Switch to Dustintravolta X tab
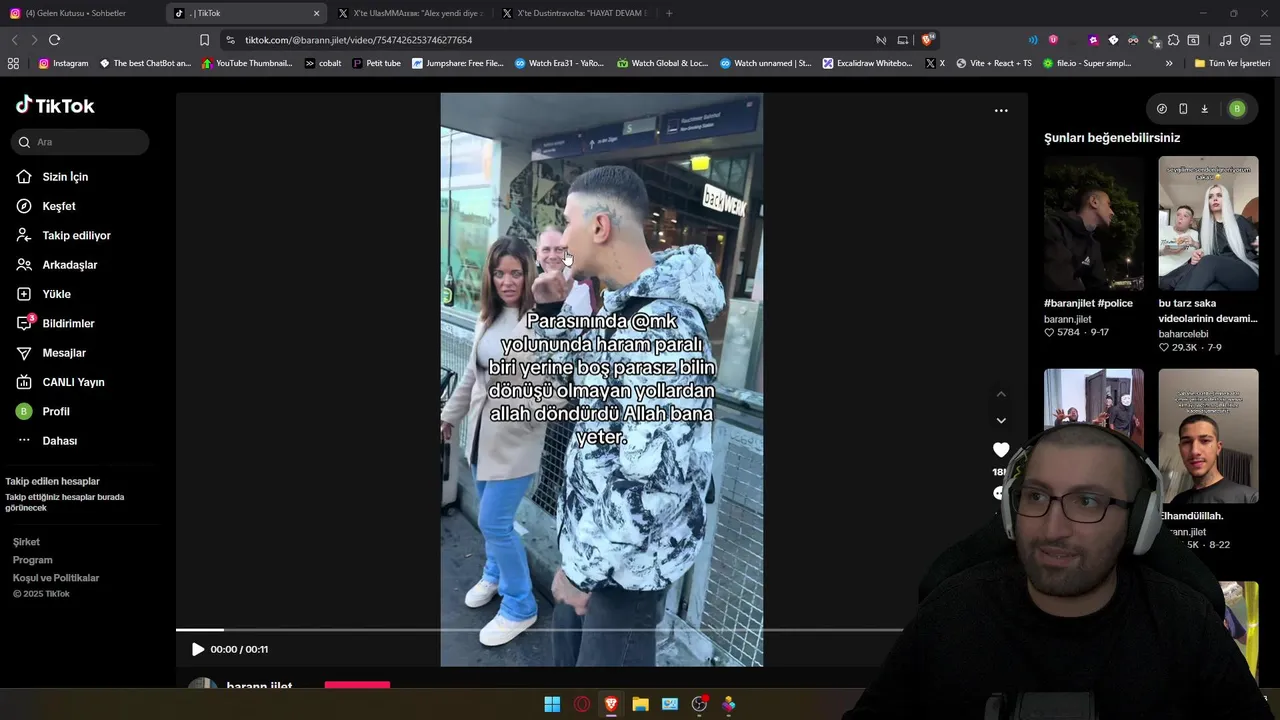Screen dimensions: 1280x720 click(x=574, y=13)
